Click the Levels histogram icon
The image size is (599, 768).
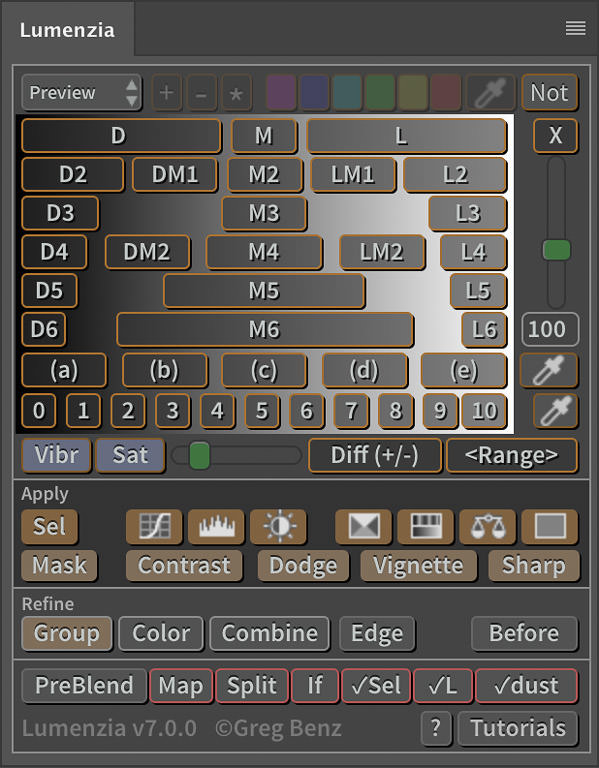click(216, 527)
